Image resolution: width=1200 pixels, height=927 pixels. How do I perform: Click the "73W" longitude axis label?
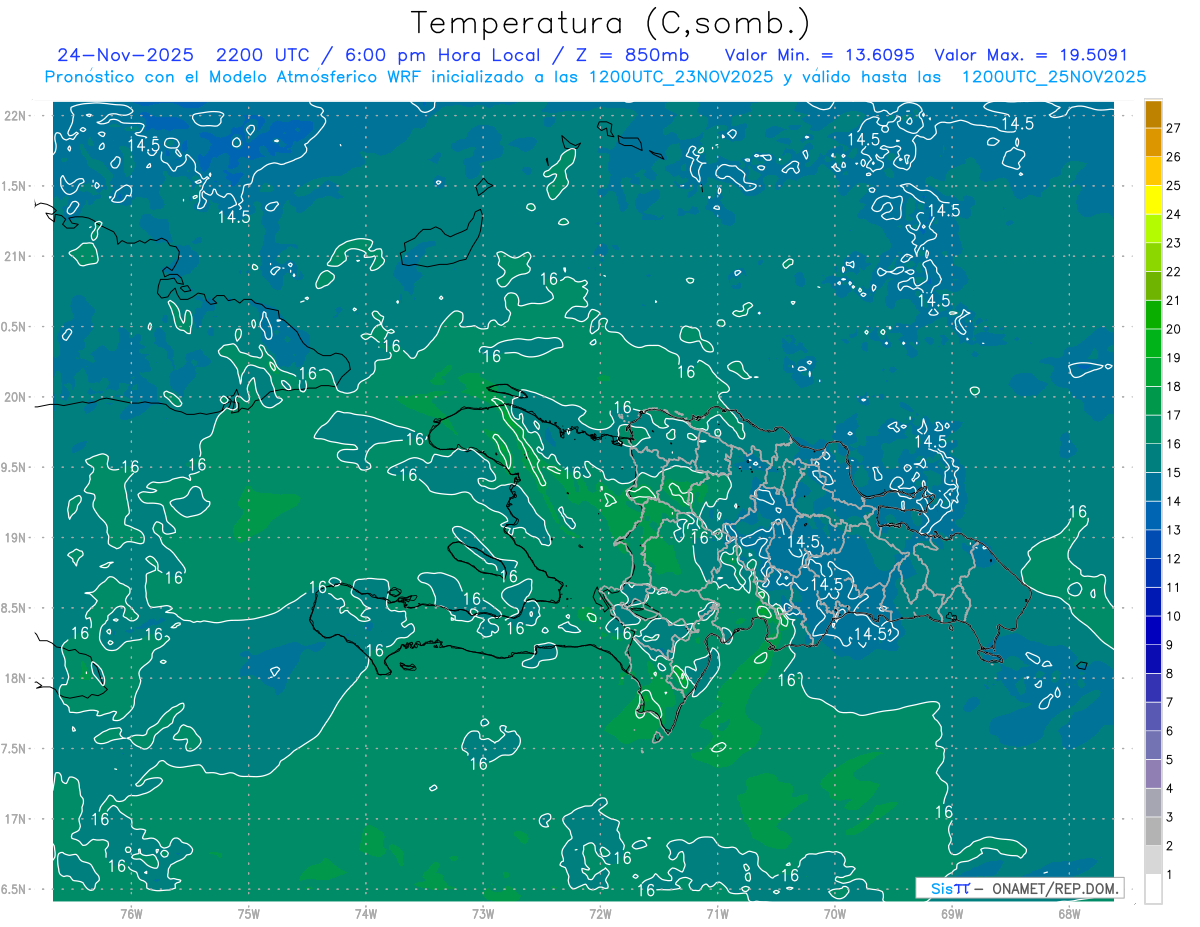[483, 913]
